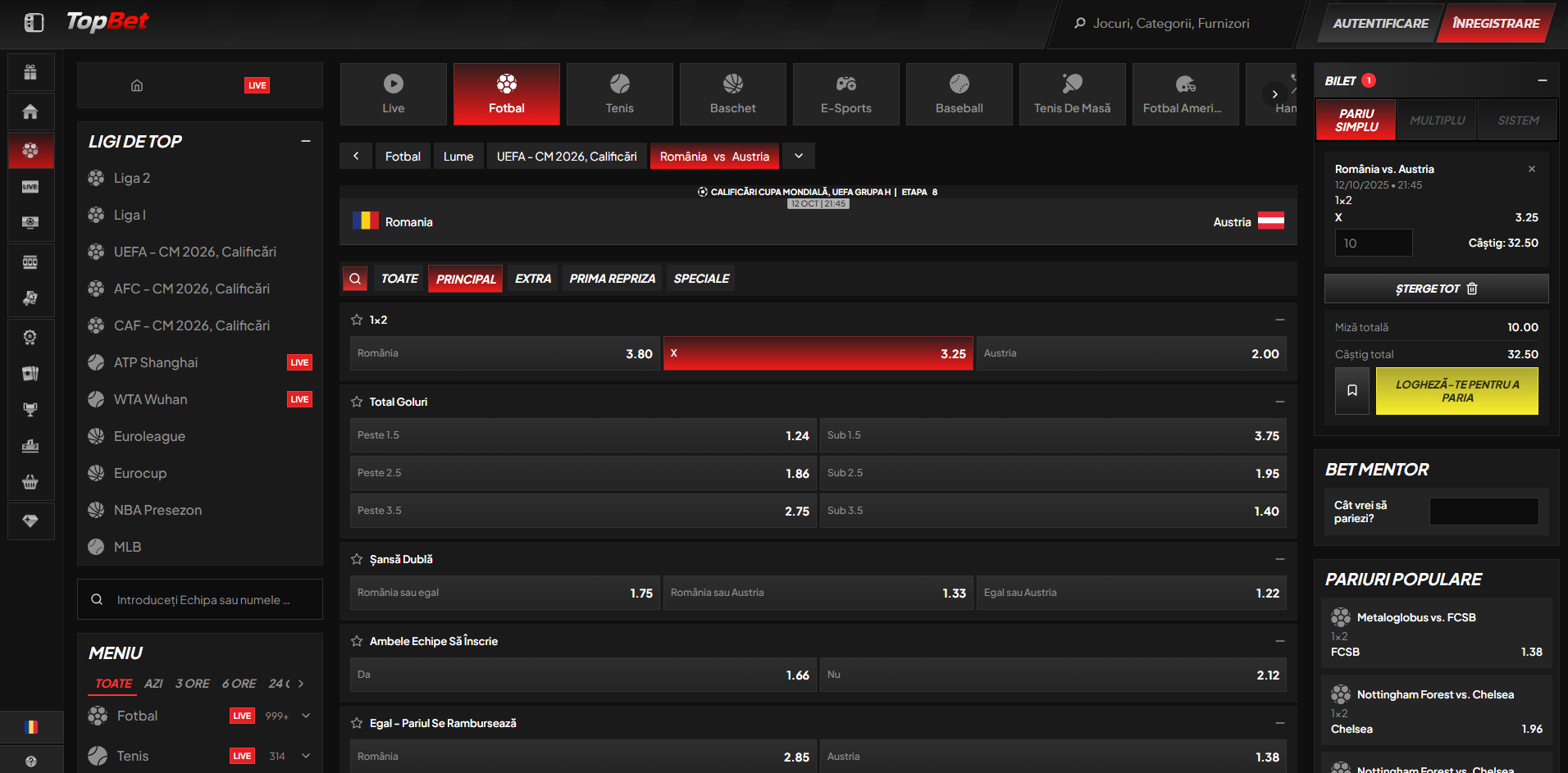This screenshot has width=1568, height=773.
Task: Click the bookmark save bet icon
Action: [x=1351, y=391]
